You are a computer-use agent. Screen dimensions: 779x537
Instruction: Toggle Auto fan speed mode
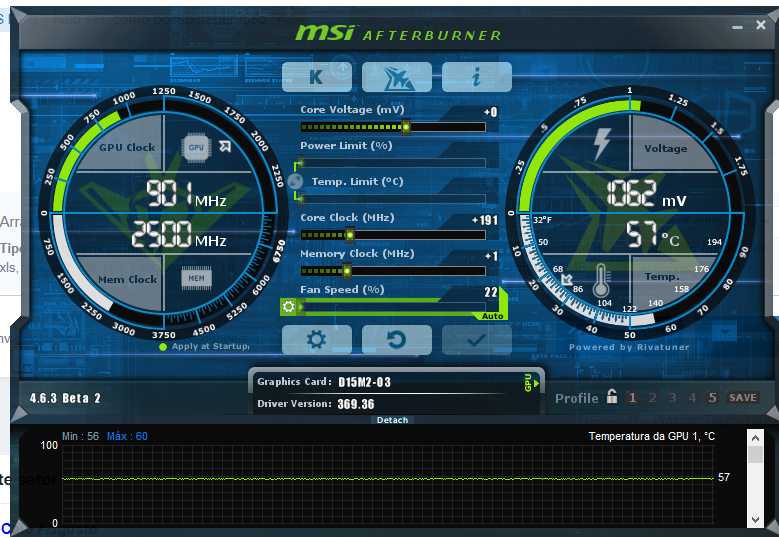click(492, 316)
